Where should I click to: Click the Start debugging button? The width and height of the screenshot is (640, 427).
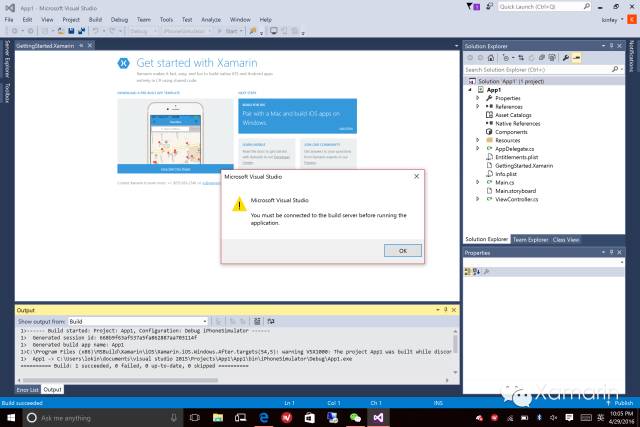229,31
